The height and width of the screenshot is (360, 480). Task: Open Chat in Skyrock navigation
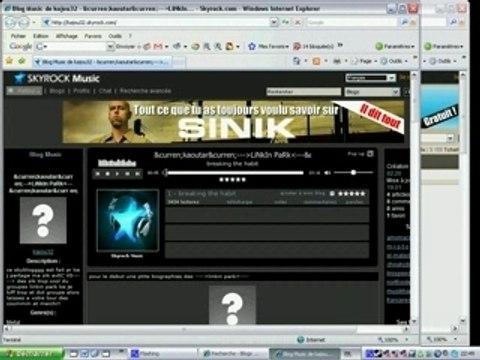[x=105, y=91]
